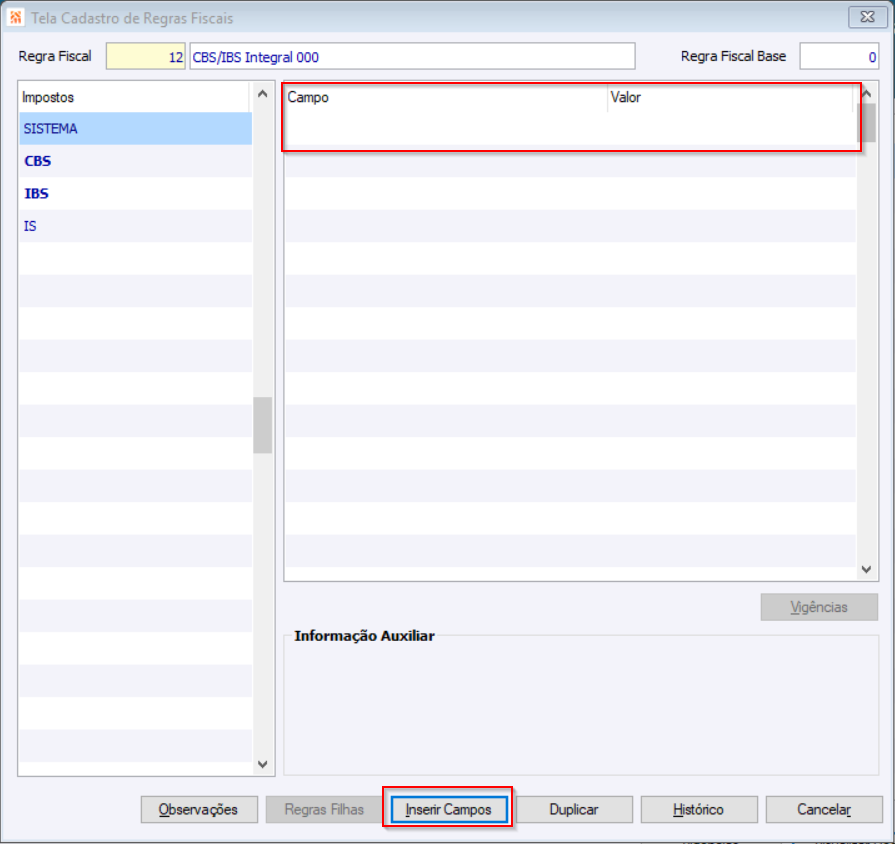
Task: Click the application icon in the title bar
Action: (15, 17)
